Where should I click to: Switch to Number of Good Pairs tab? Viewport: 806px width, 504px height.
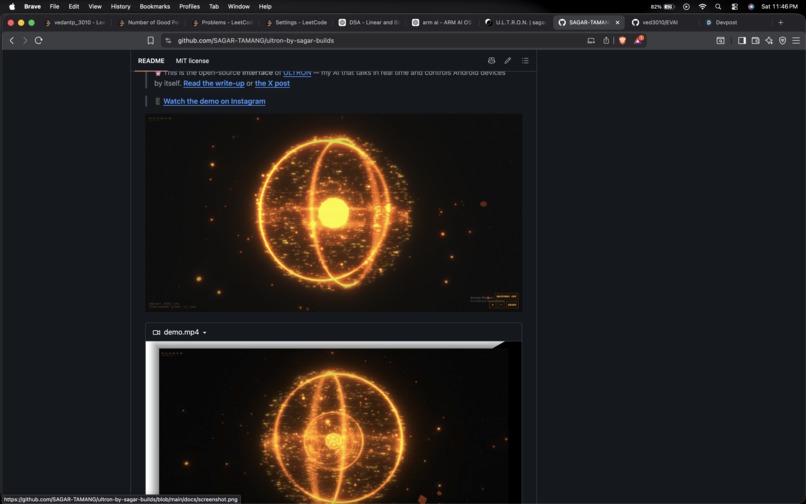(x=149, y=23)
